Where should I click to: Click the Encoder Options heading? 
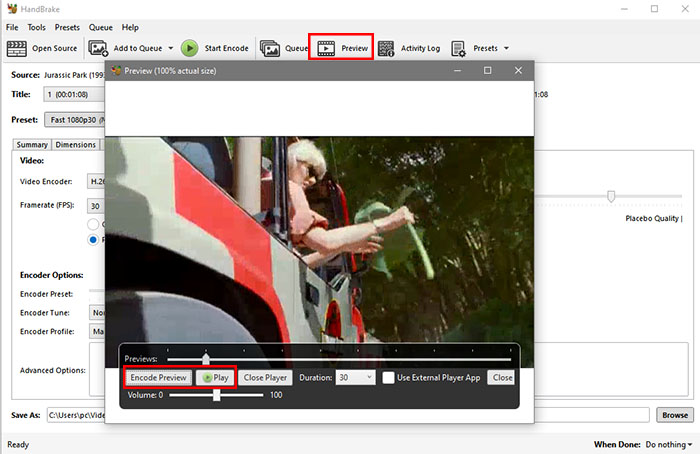[x=51, y=275]
